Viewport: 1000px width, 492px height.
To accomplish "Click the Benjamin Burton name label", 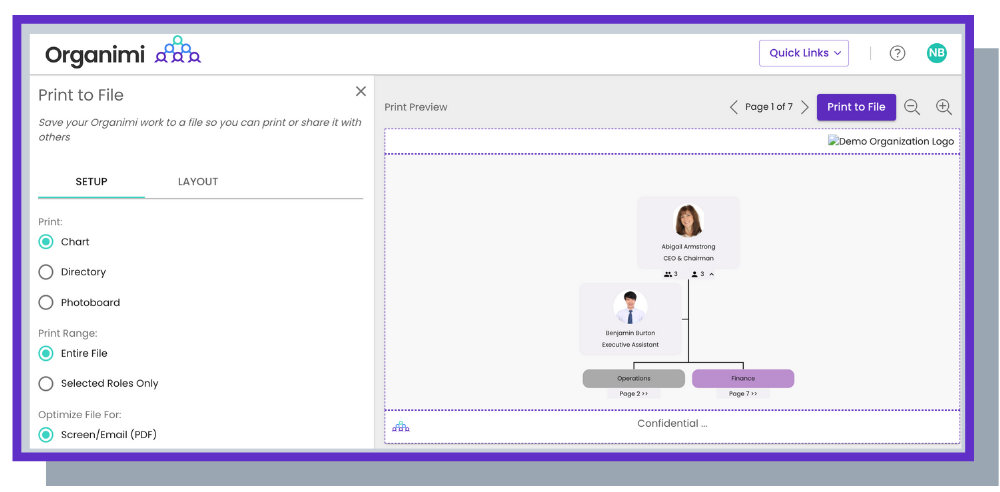I will click(630, 333).
